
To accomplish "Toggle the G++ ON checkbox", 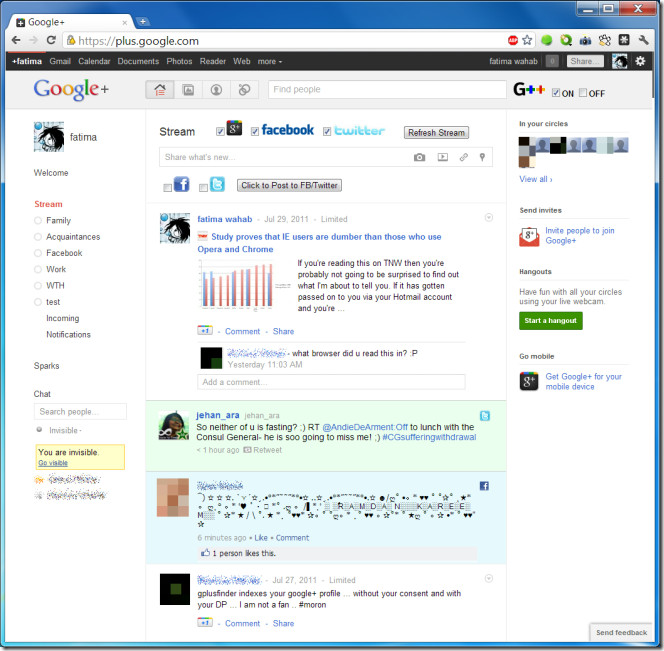I will click(556, 93).
